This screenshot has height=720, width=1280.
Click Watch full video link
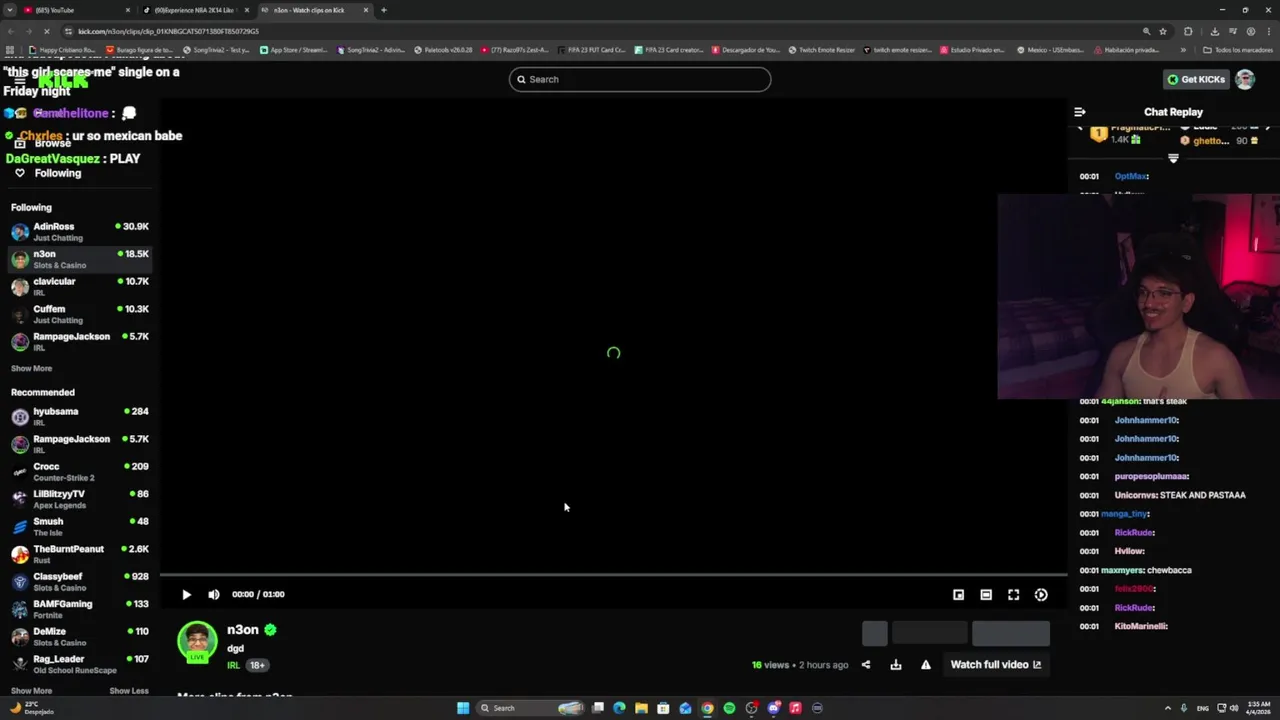click(995, 664)
